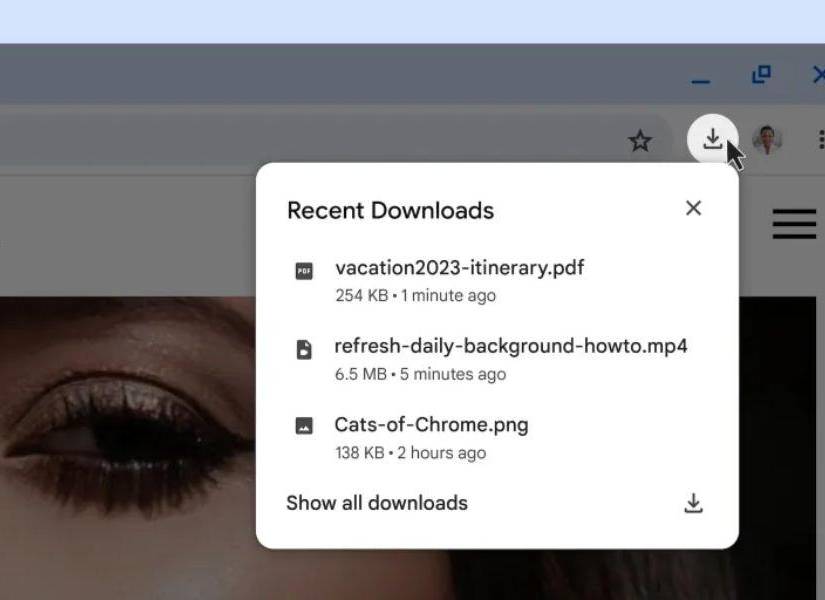This screenshot has width=825, height=600.
Task: Click the "6.5 MB • 5 minutes ago" details
Action: (420, 375)
